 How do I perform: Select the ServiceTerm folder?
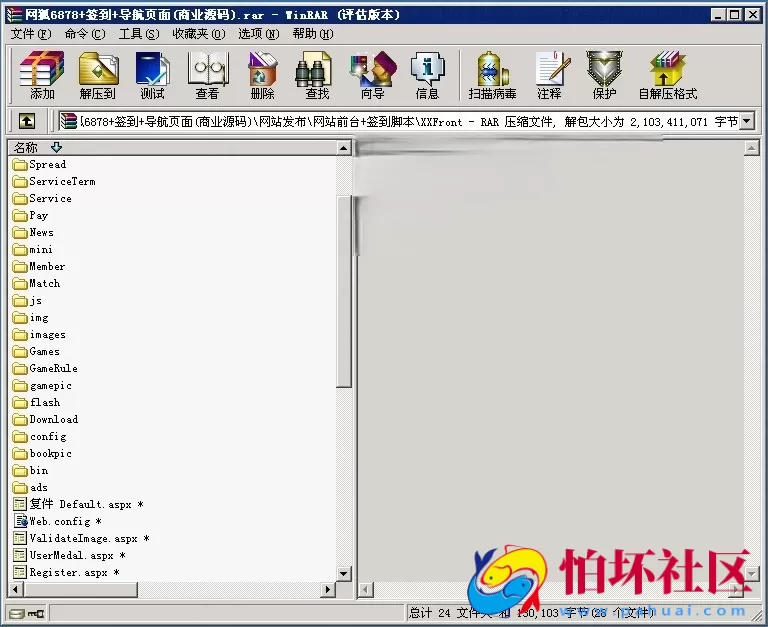(x=54, y=182)
